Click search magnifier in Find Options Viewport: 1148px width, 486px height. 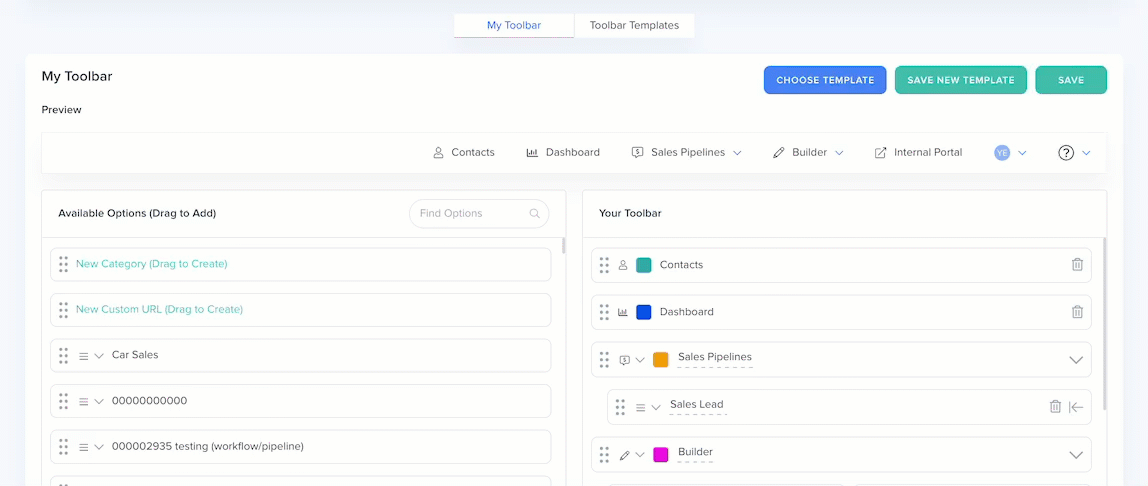pyautogui.click(x=536, y=213)
